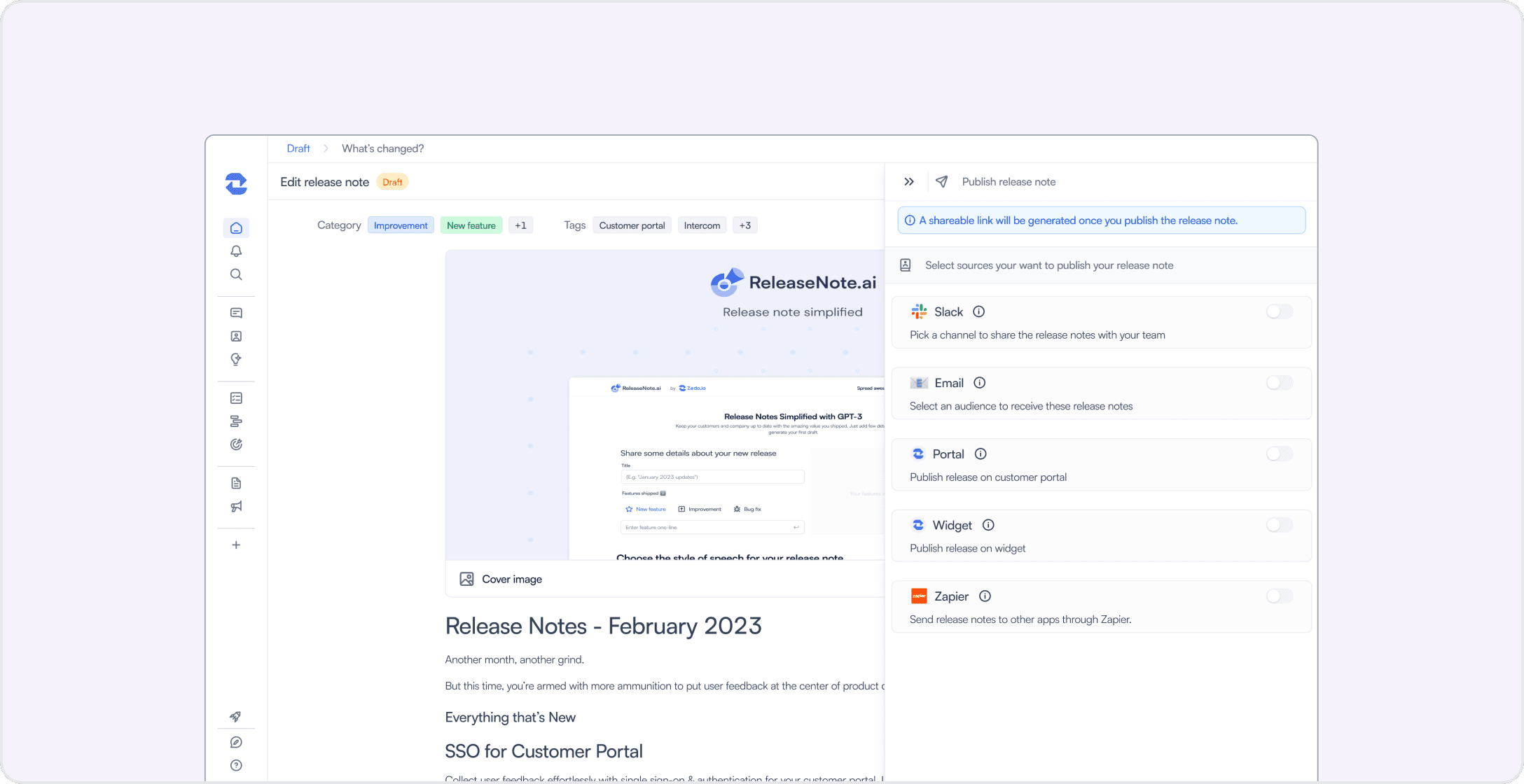
Task: Open the goals target icon
Action: click(x=236, y=444)
